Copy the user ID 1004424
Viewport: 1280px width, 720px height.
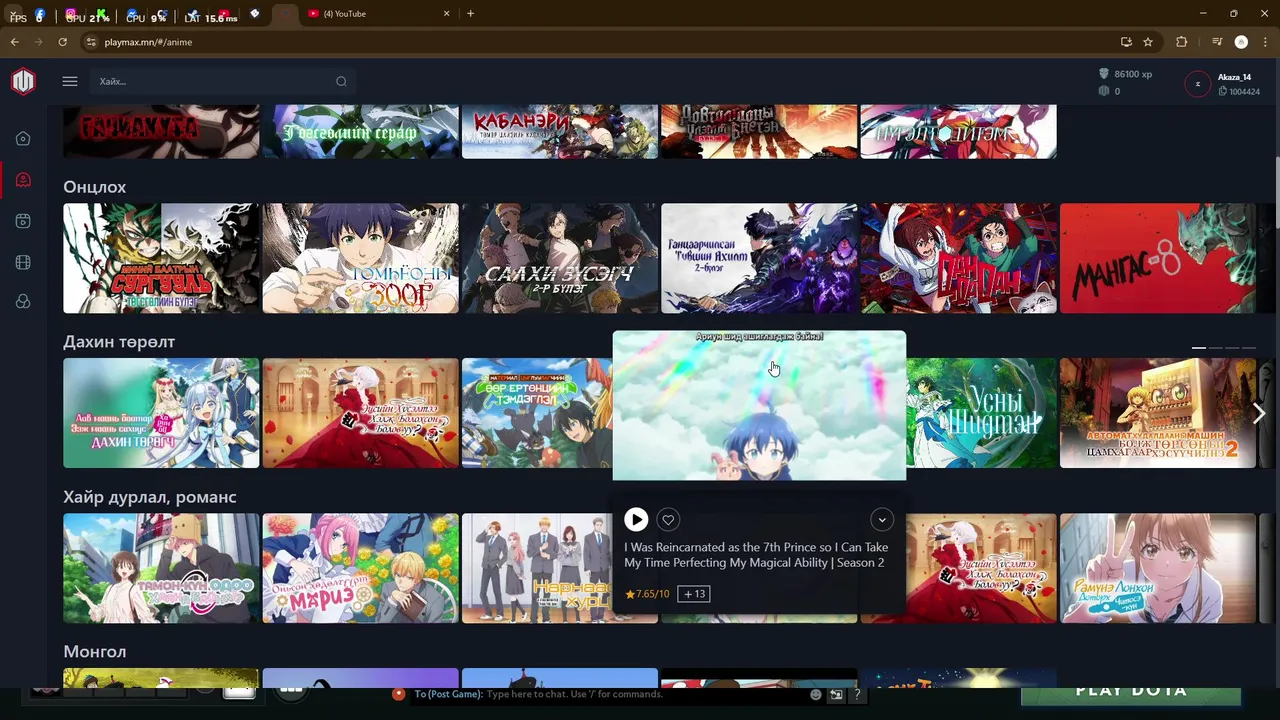click(1239, 92)
